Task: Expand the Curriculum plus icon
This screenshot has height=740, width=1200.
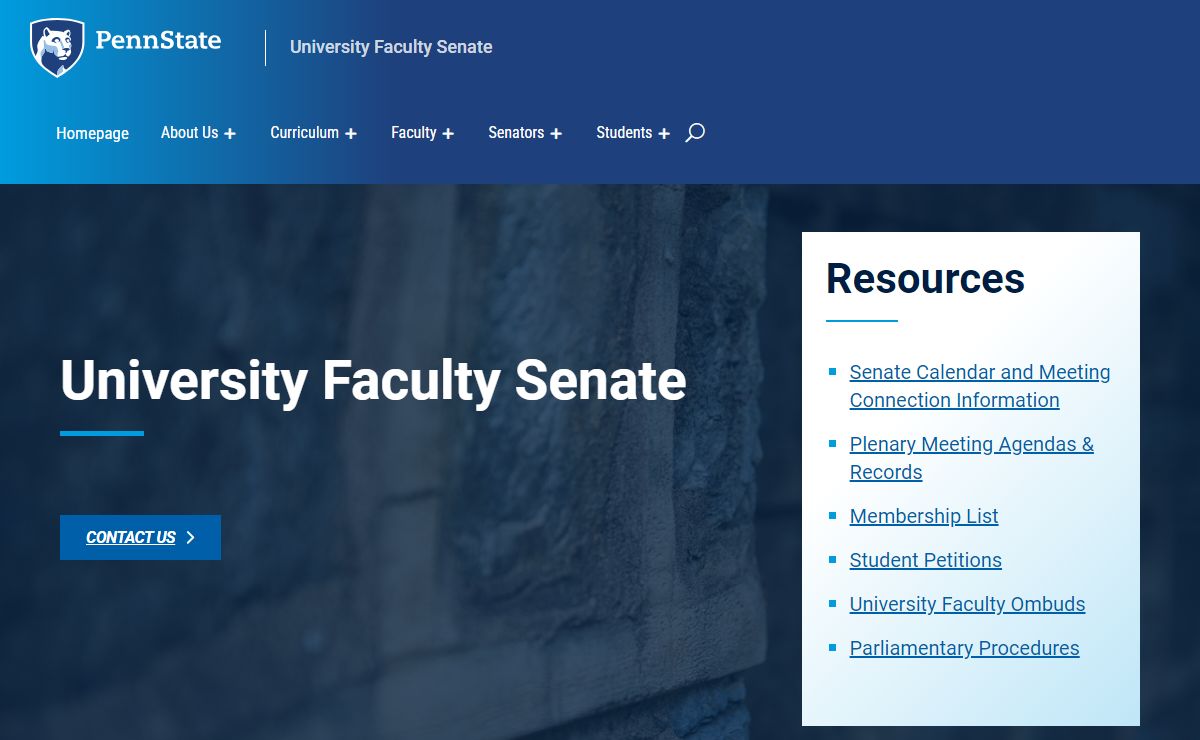Action: click(x=351, y=134)
